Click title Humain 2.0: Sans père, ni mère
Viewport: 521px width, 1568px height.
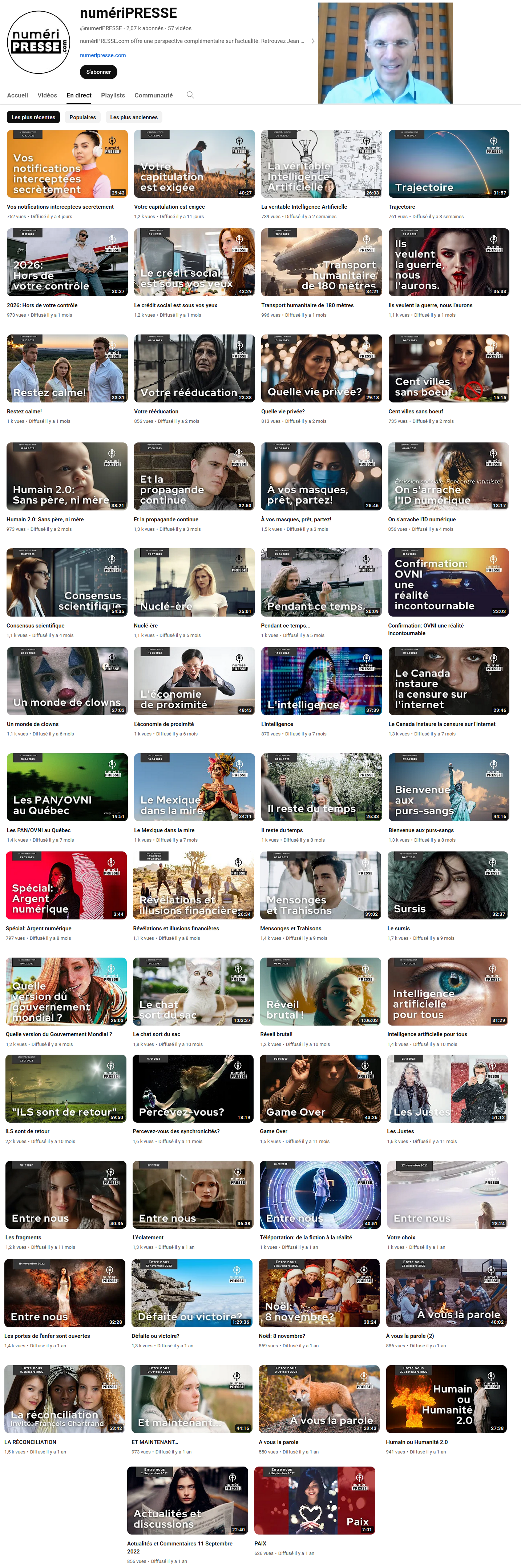(x=45, y=520)
